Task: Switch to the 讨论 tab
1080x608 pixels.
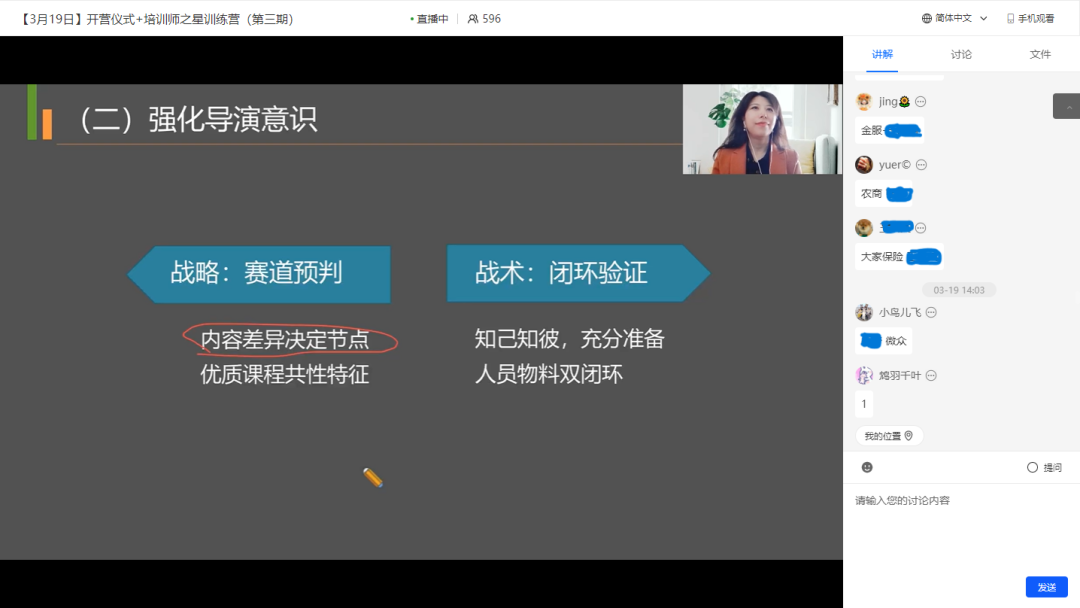Action: pos(961,54)
